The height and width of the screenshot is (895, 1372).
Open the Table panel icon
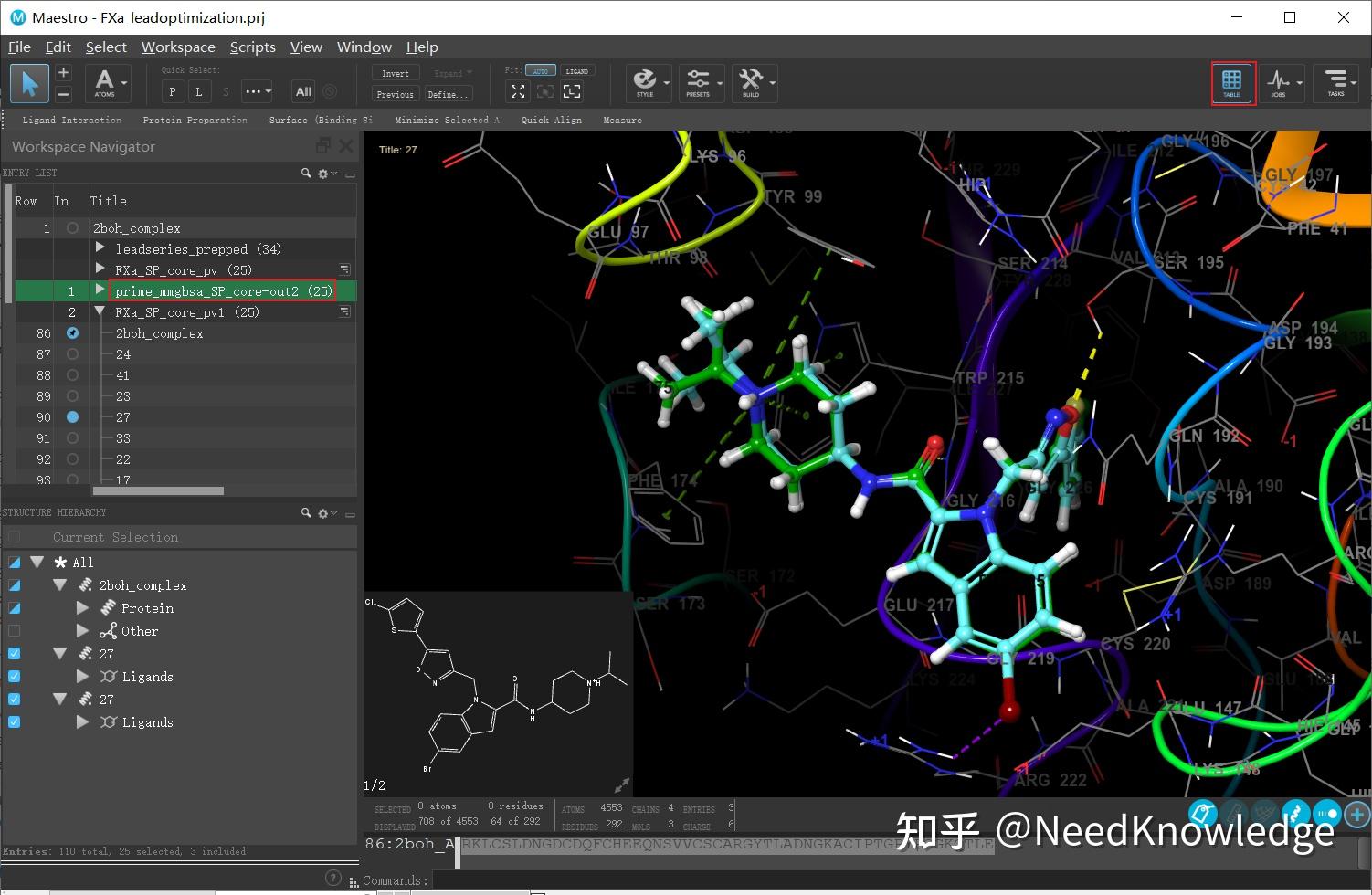1232,83
